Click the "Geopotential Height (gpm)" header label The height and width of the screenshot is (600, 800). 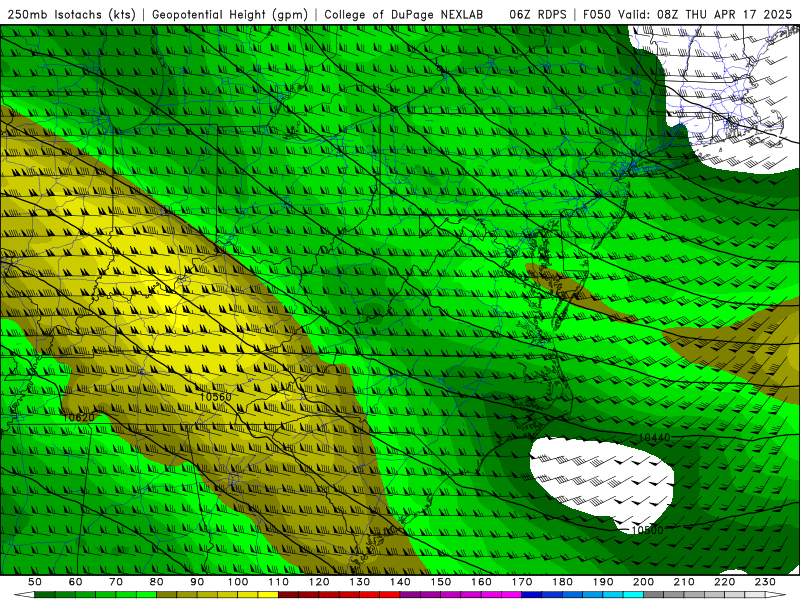point(230,14)
